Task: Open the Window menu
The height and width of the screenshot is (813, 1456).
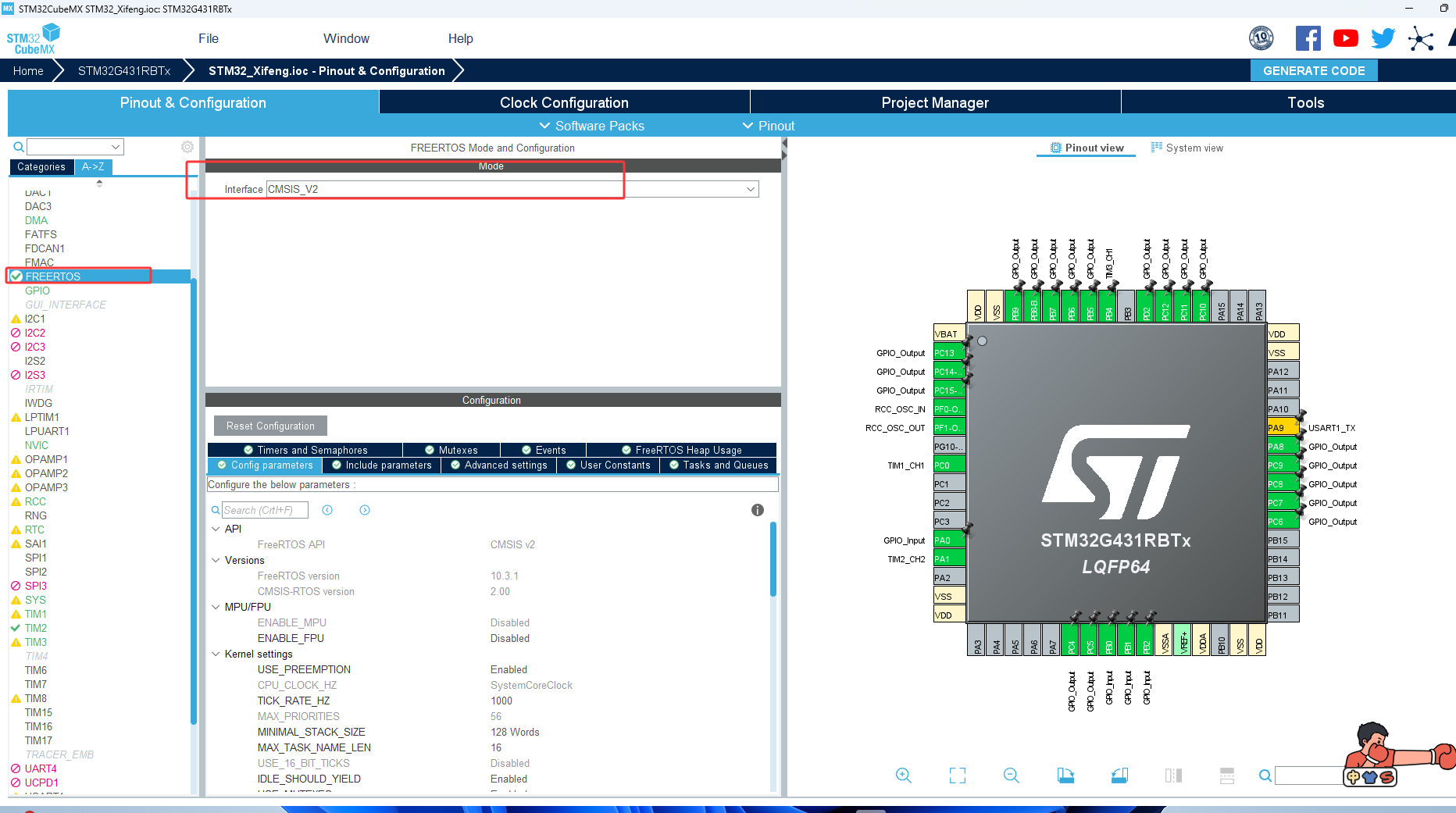Action: pos(346,38)
